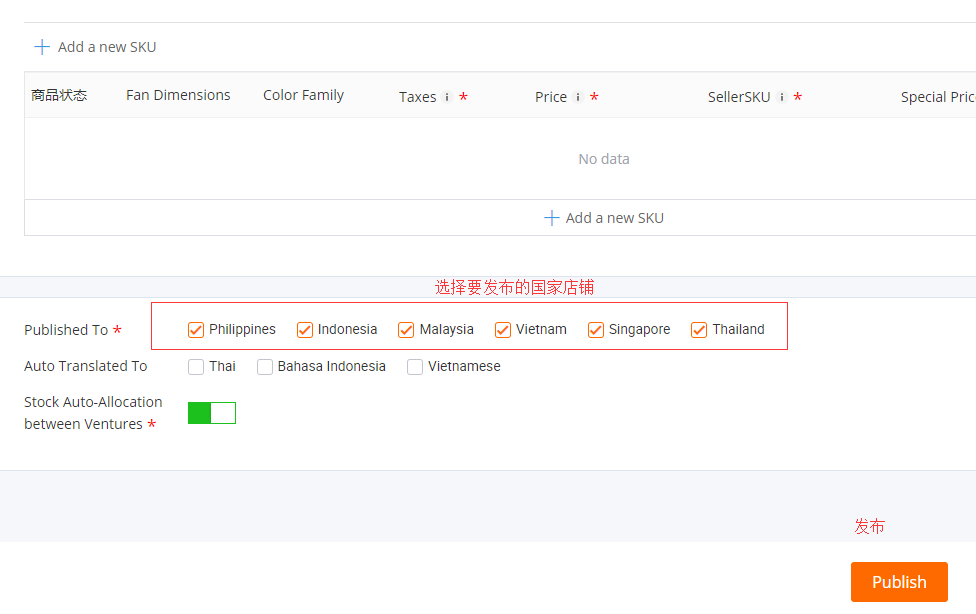
Task: Uncheck the Philippines checkbox
Action: click(x=196, y=329)
